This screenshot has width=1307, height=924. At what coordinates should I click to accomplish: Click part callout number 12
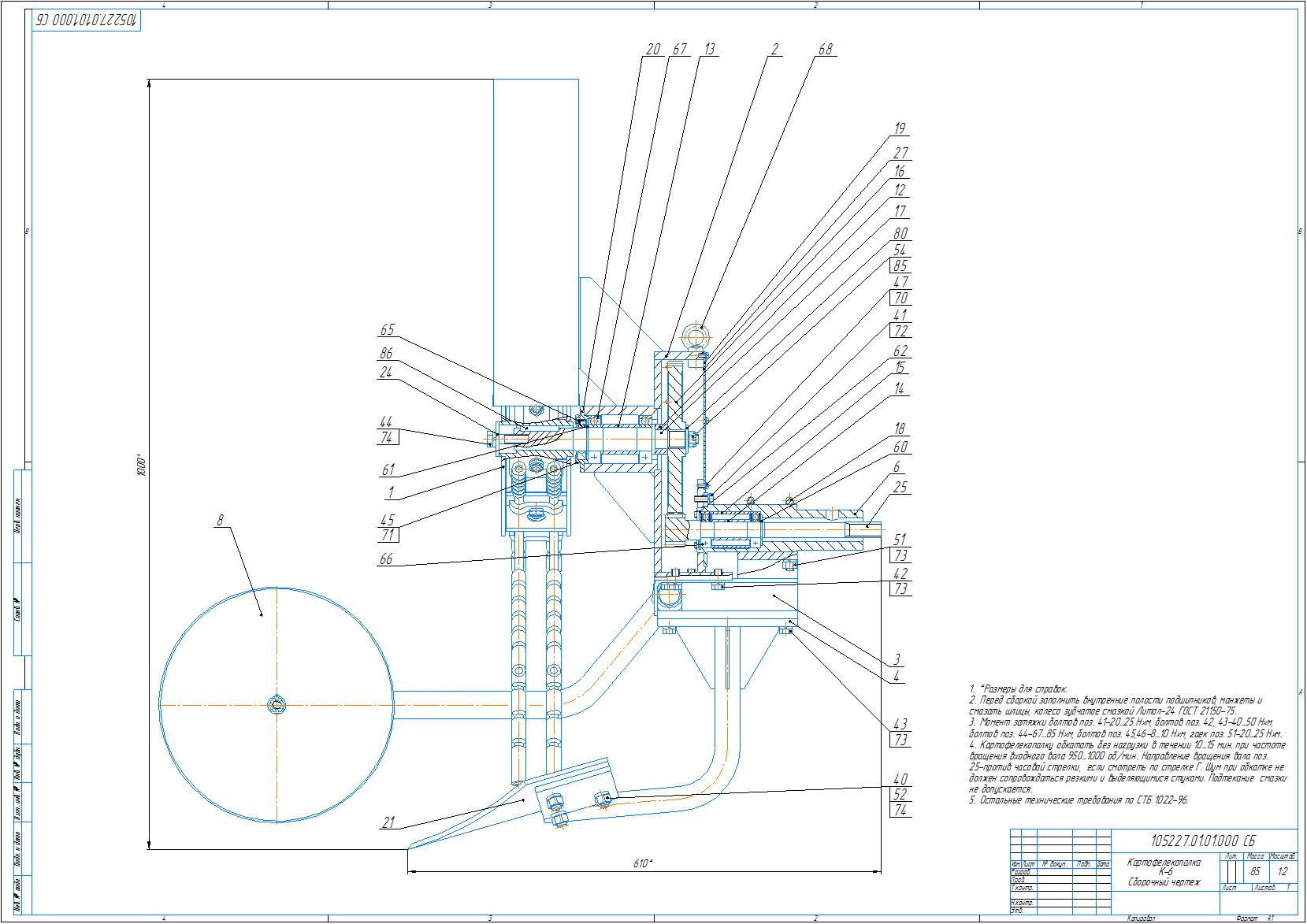click(x=898, y=190)
